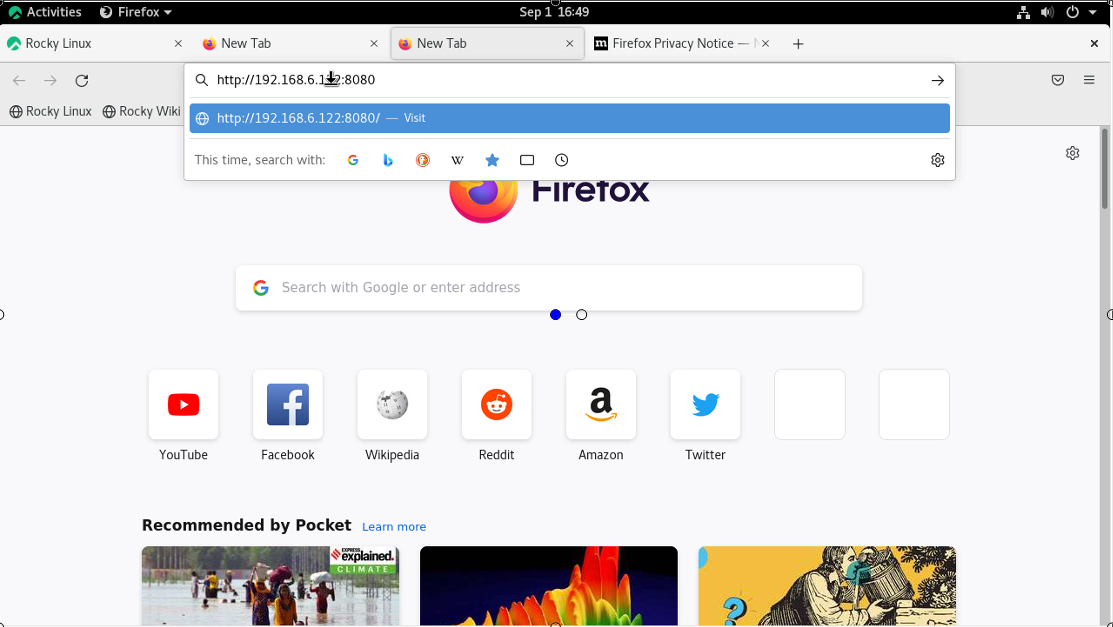1113x627 pixels.
Task: Switch to the Rocky Linux tab
Action: (96, 44)
